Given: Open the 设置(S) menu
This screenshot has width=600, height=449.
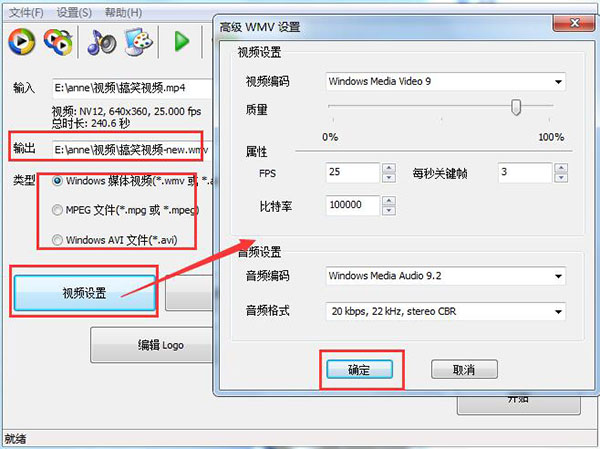Looking at the screenshot, I should click(x=74, y=13).
